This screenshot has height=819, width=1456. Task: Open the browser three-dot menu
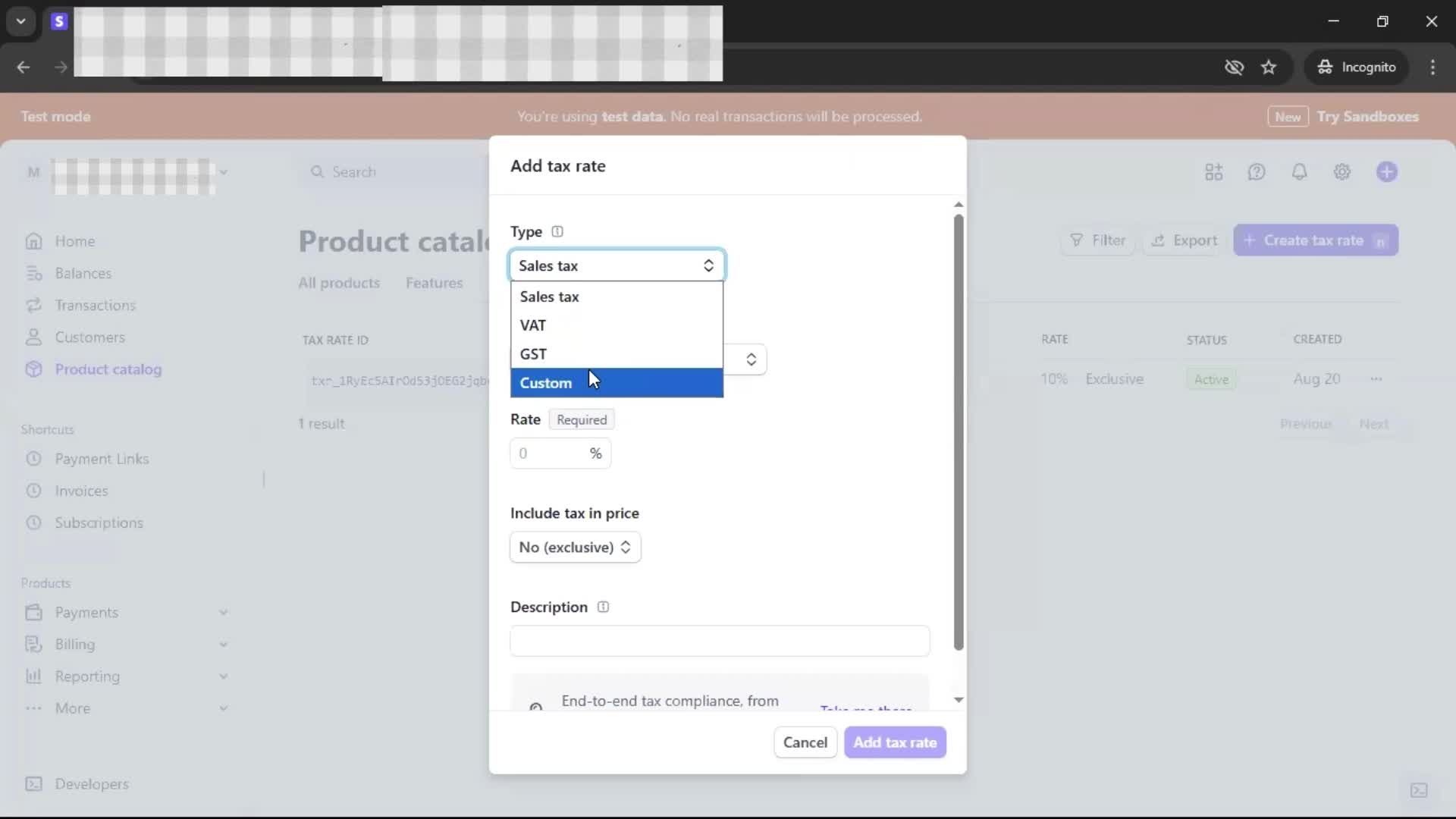pos(1432,67)
